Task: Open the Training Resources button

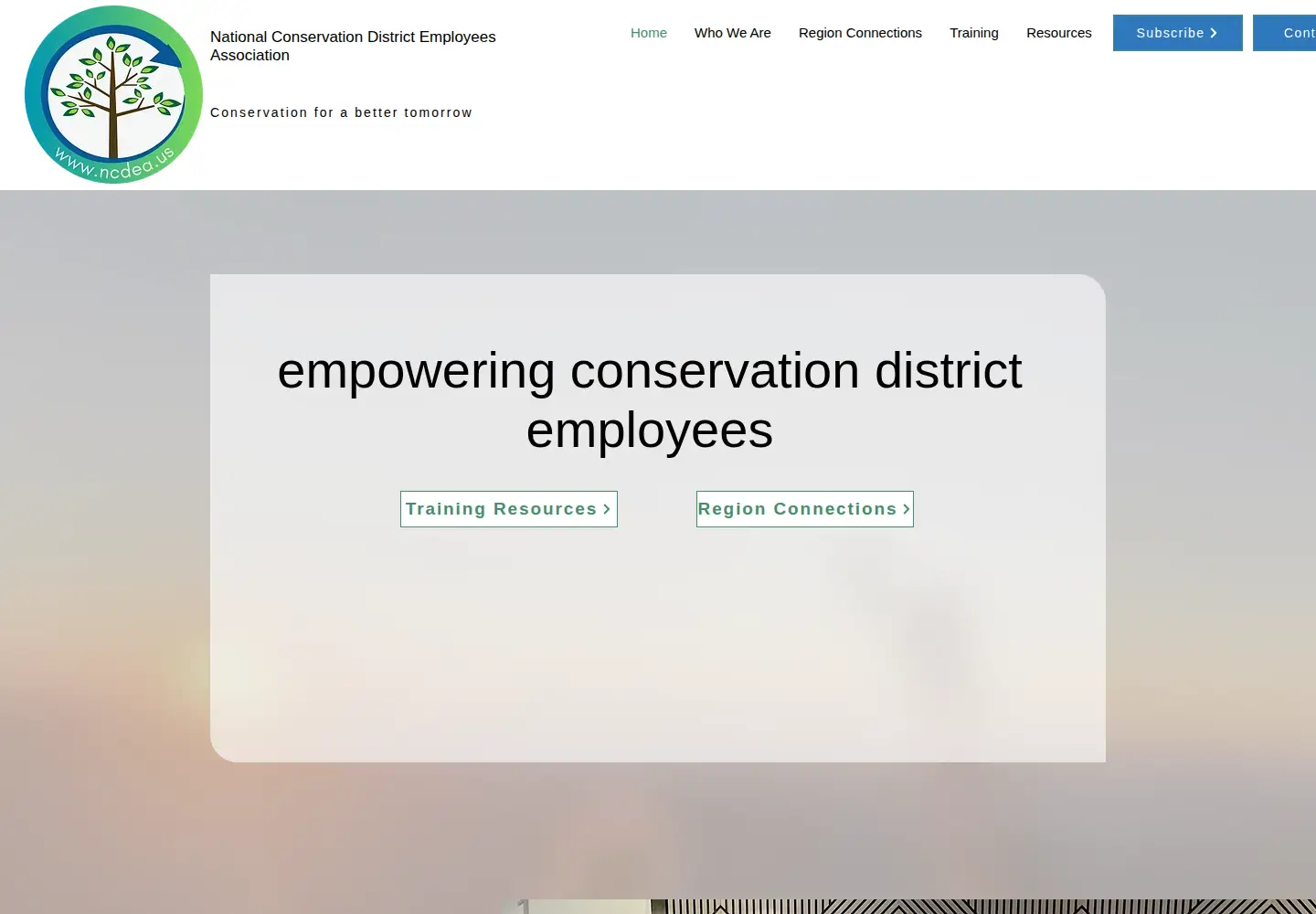Action: [509, 509]
